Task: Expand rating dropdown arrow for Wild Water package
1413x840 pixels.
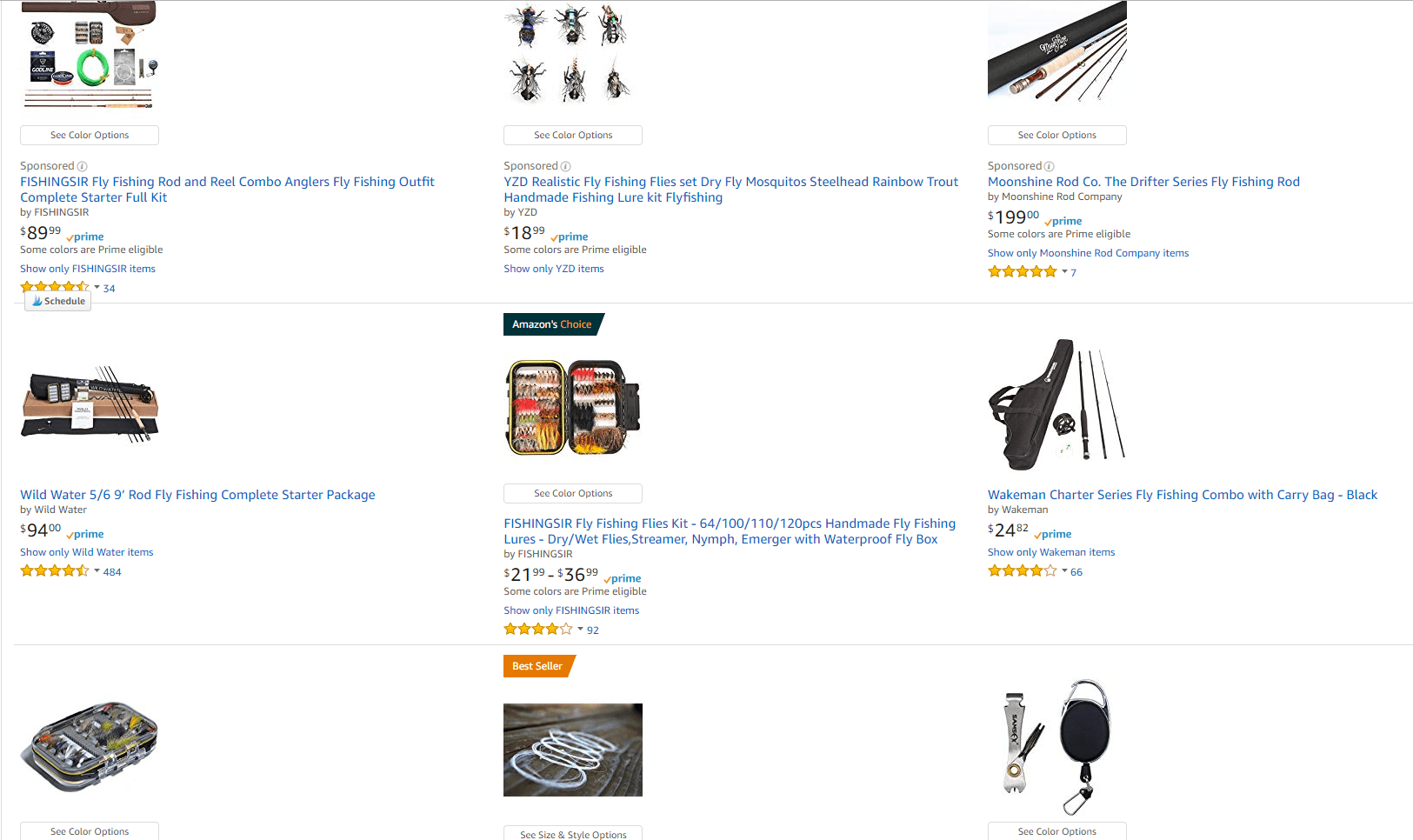Action: click(97, 571)
